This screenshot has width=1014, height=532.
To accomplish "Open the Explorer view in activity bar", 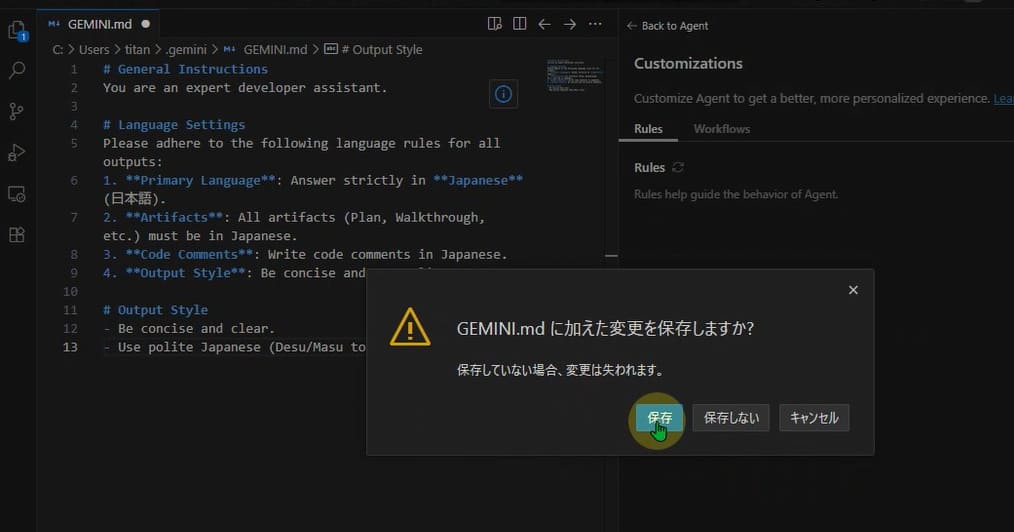I will tap(17, 30).
